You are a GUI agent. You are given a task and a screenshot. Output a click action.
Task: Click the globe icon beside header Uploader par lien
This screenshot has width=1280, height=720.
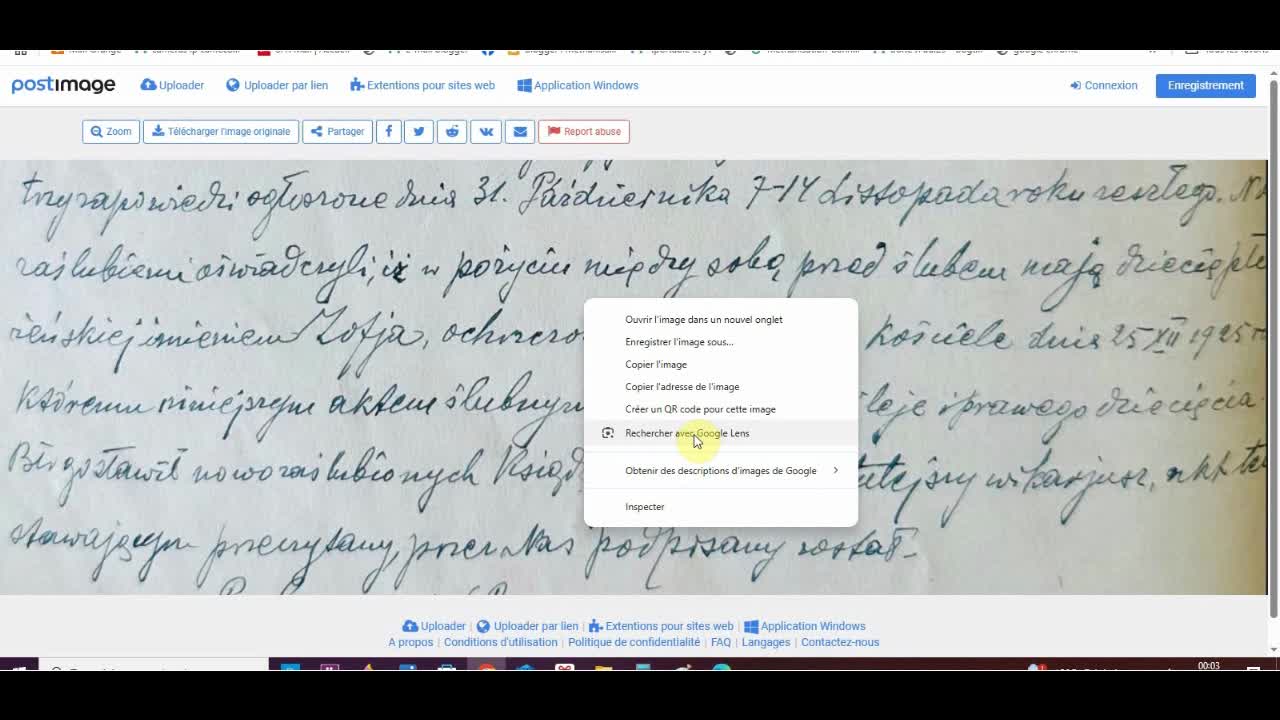(233, 85)
